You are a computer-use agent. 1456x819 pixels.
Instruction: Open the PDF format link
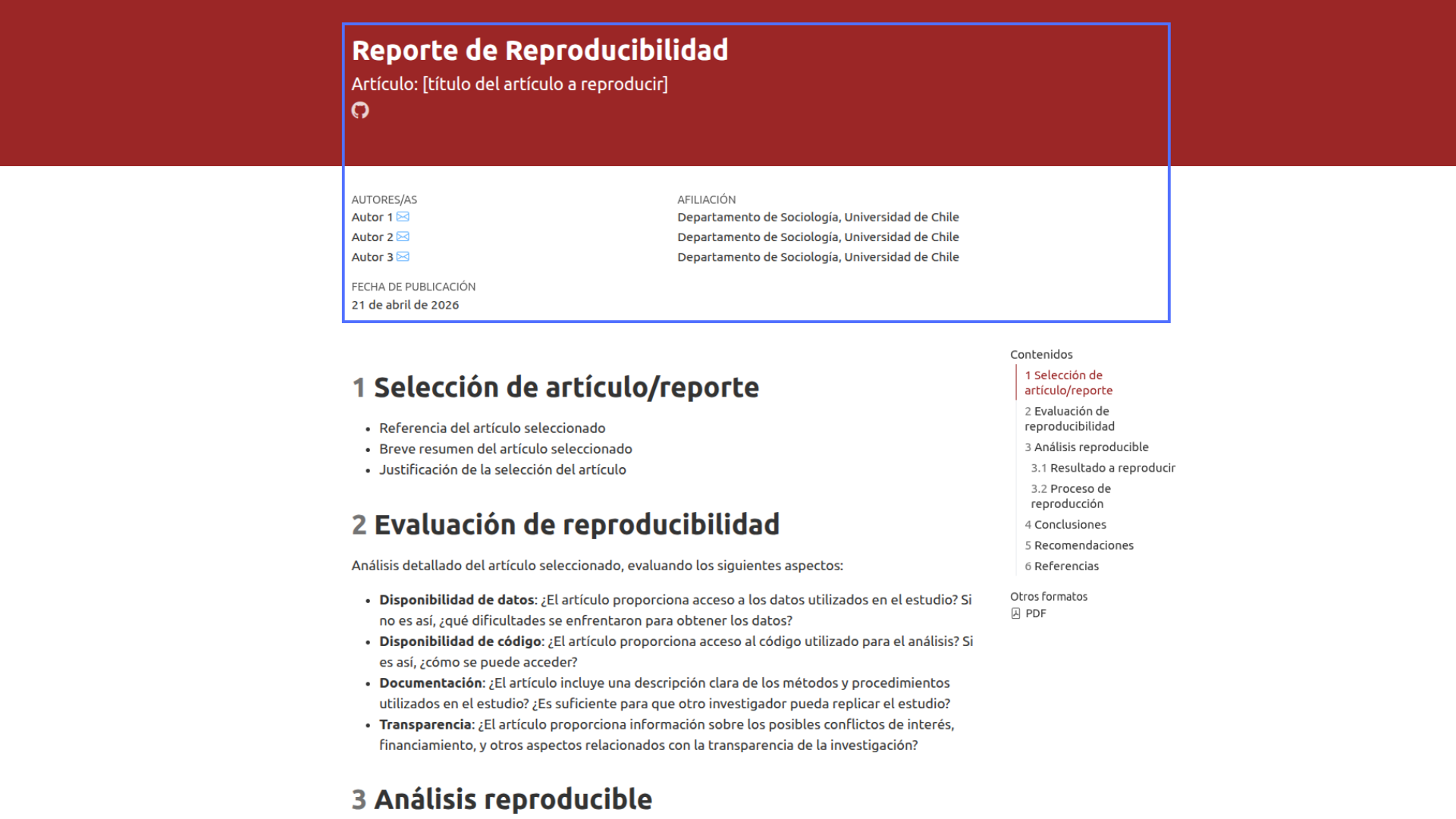(1035, 613)
